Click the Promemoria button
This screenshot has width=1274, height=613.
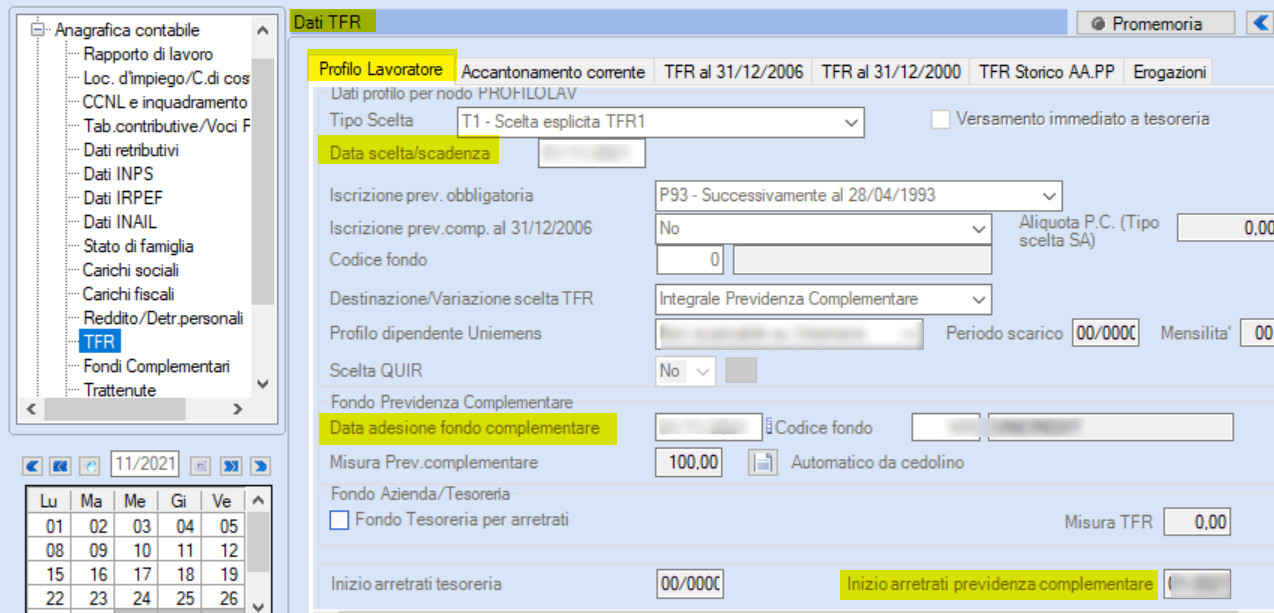(1154, 24)
